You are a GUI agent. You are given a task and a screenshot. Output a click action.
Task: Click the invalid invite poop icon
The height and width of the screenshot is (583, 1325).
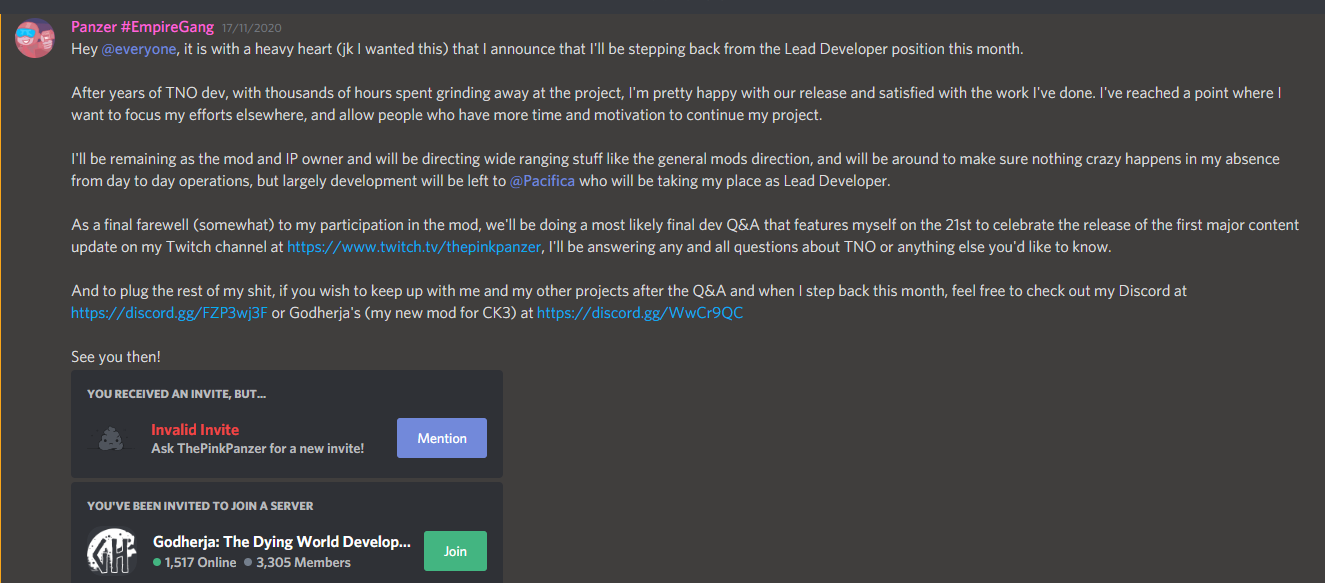click(x=111, y=438)
